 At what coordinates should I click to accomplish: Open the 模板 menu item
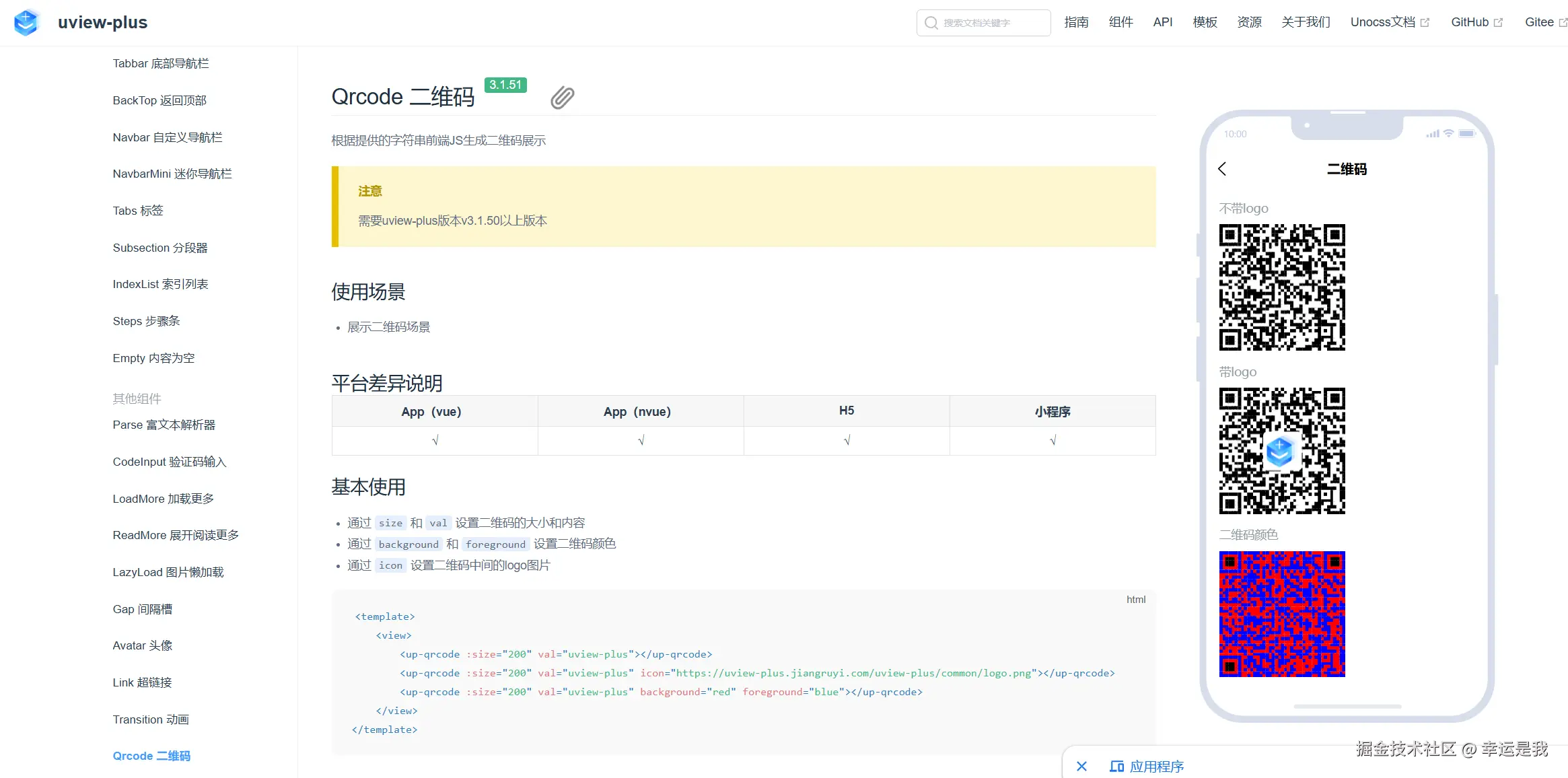pyautogui.click(x=1205, y=22)
